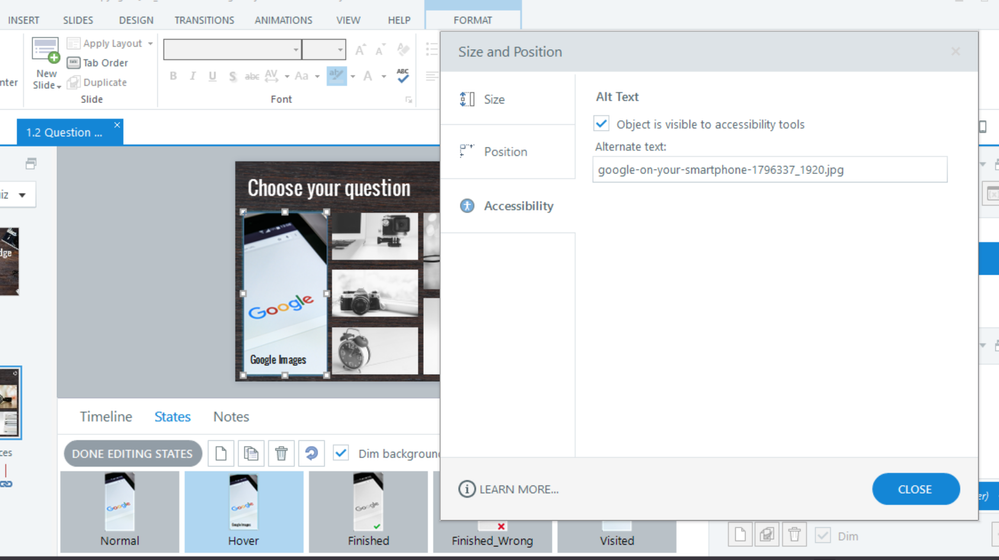Reset states with the blue arrow icon
999x560 pixels.
(x=312, y=454)
